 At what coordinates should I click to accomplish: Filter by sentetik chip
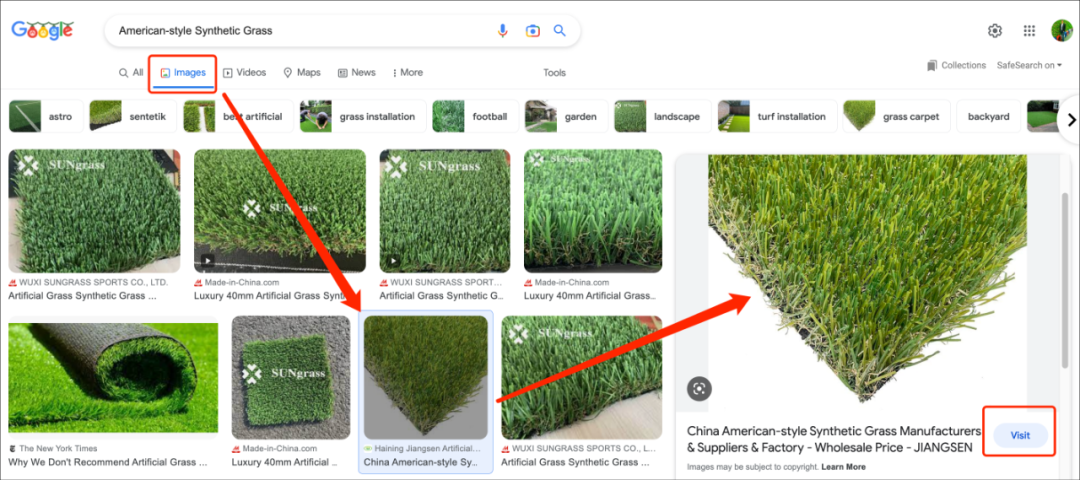tap(133, 116)
